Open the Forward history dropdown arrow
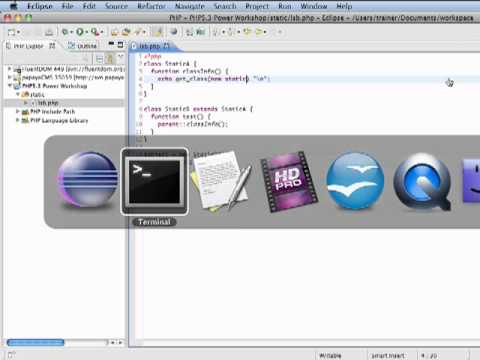 pos(265,32)
